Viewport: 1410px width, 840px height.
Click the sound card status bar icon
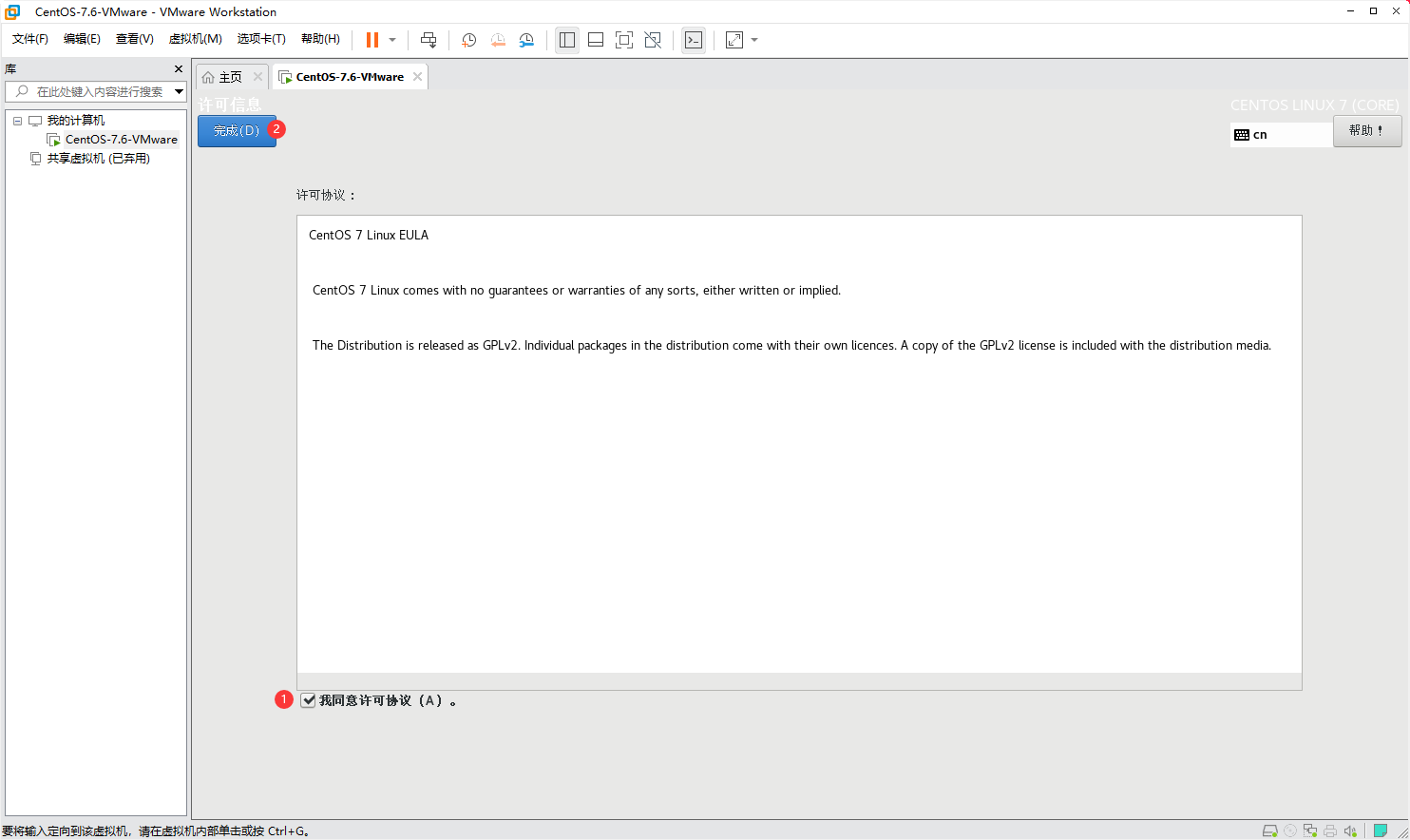click(x=1350, y=830)
